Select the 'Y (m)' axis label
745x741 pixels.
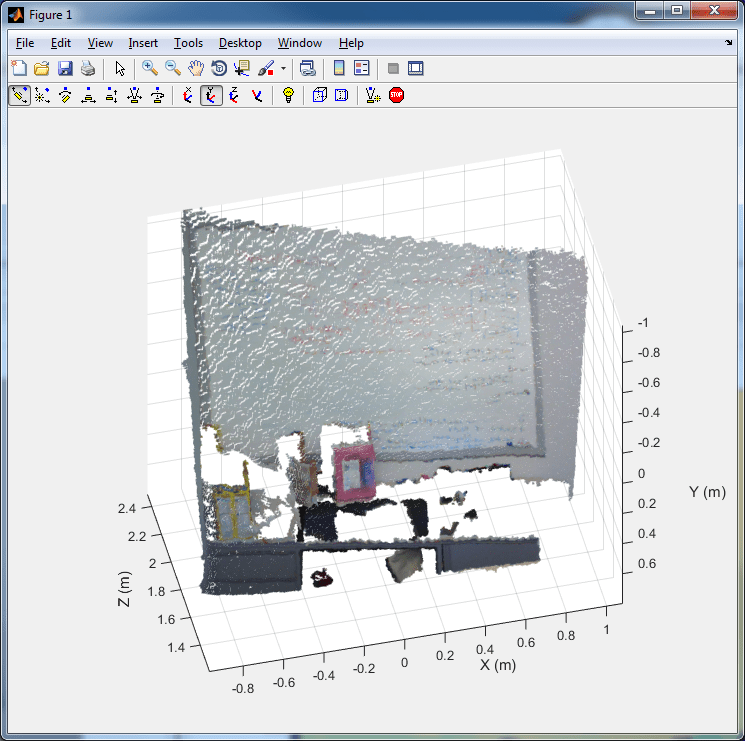[x=707, y=492]
